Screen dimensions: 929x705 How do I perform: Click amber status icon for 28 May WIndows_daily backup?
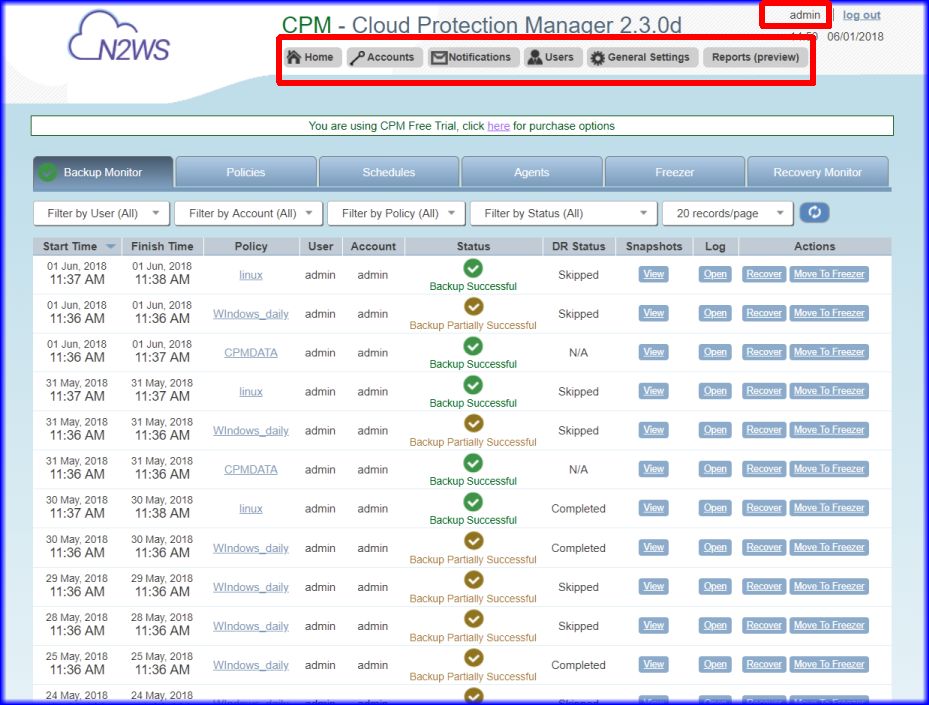point(473,619)
